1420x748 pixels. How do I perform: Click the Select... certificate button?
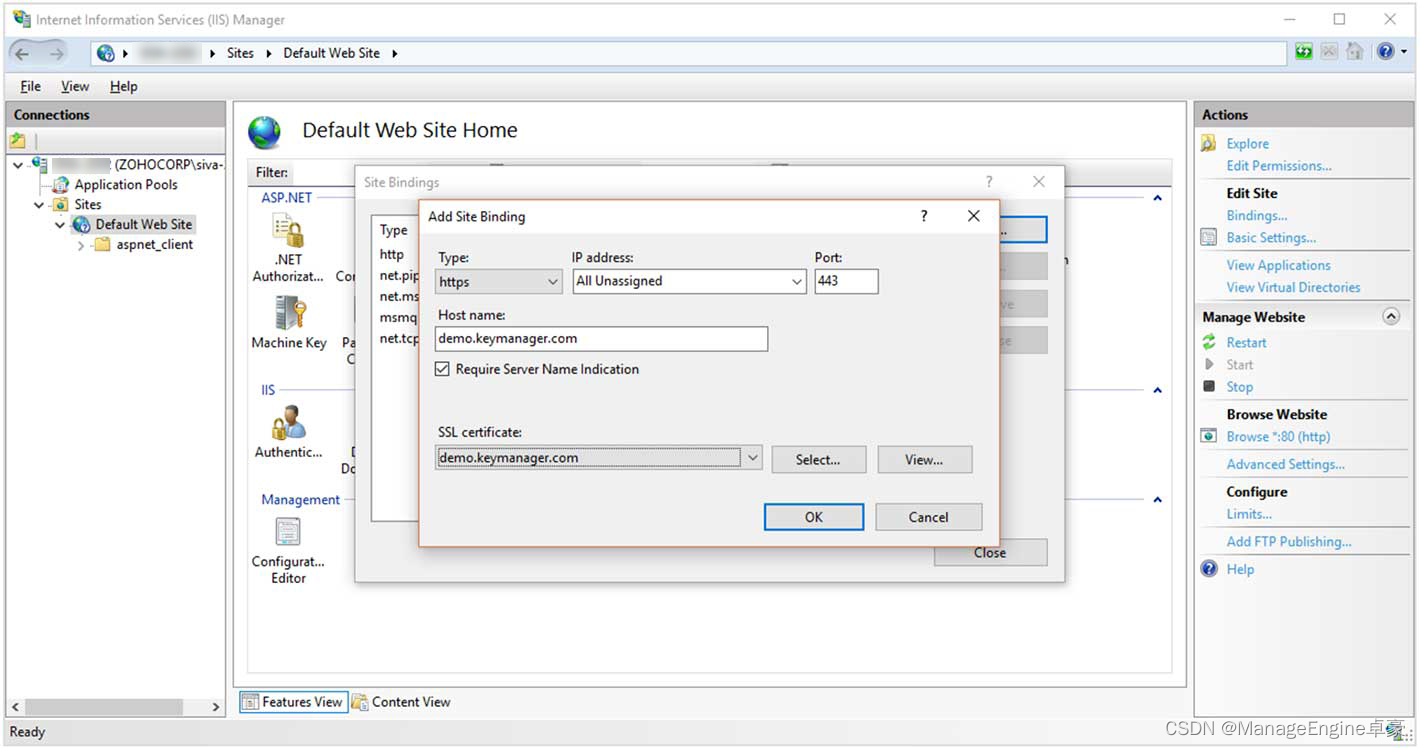point(818,460)
